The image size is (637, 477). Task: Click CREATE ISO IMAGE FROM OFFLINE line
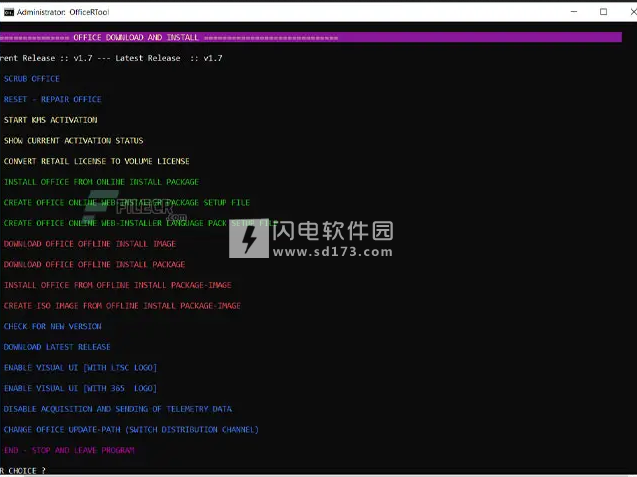pos(122,306)
